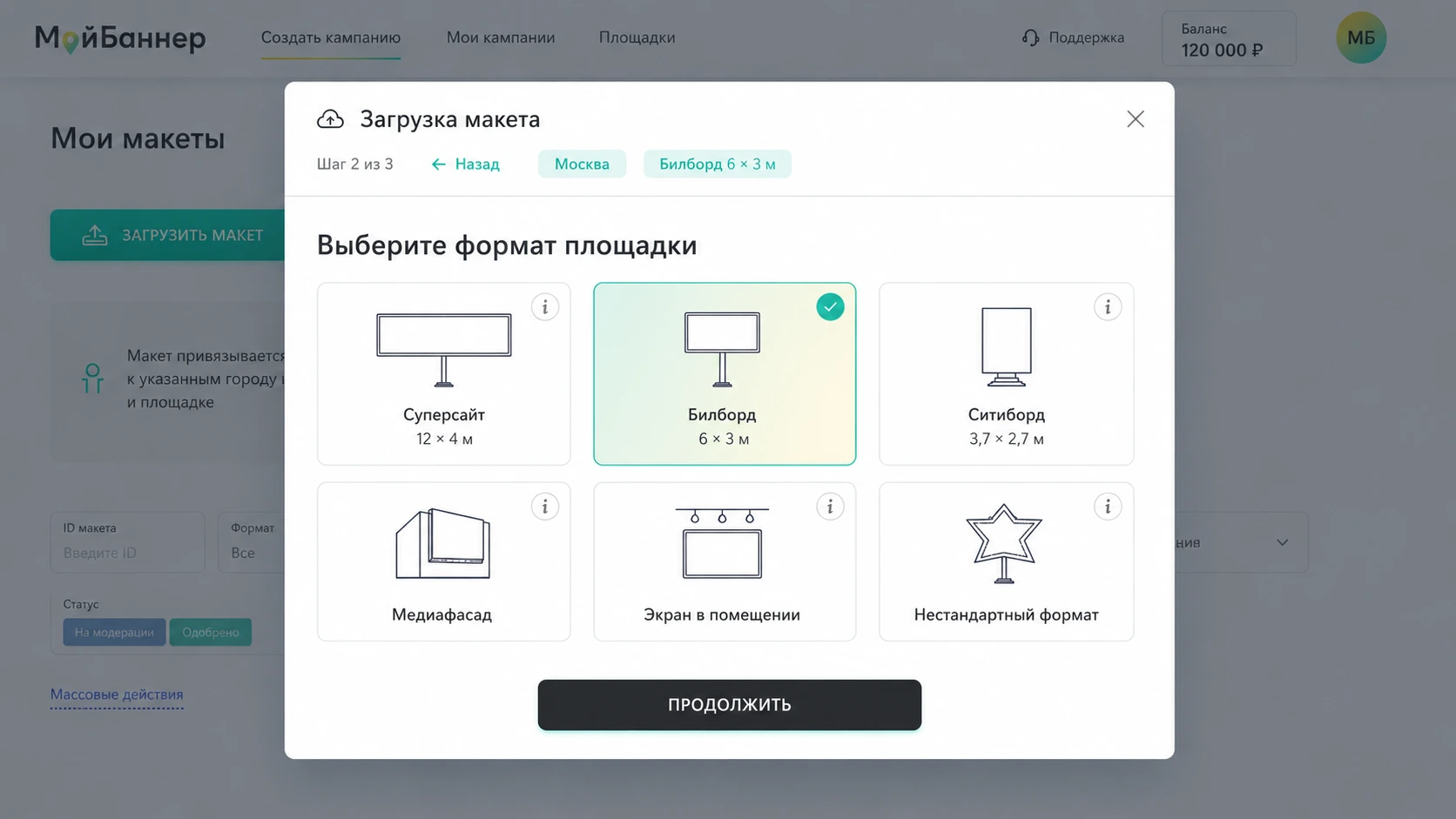Click the cloud upload icon in dialog header

point(330,119)
